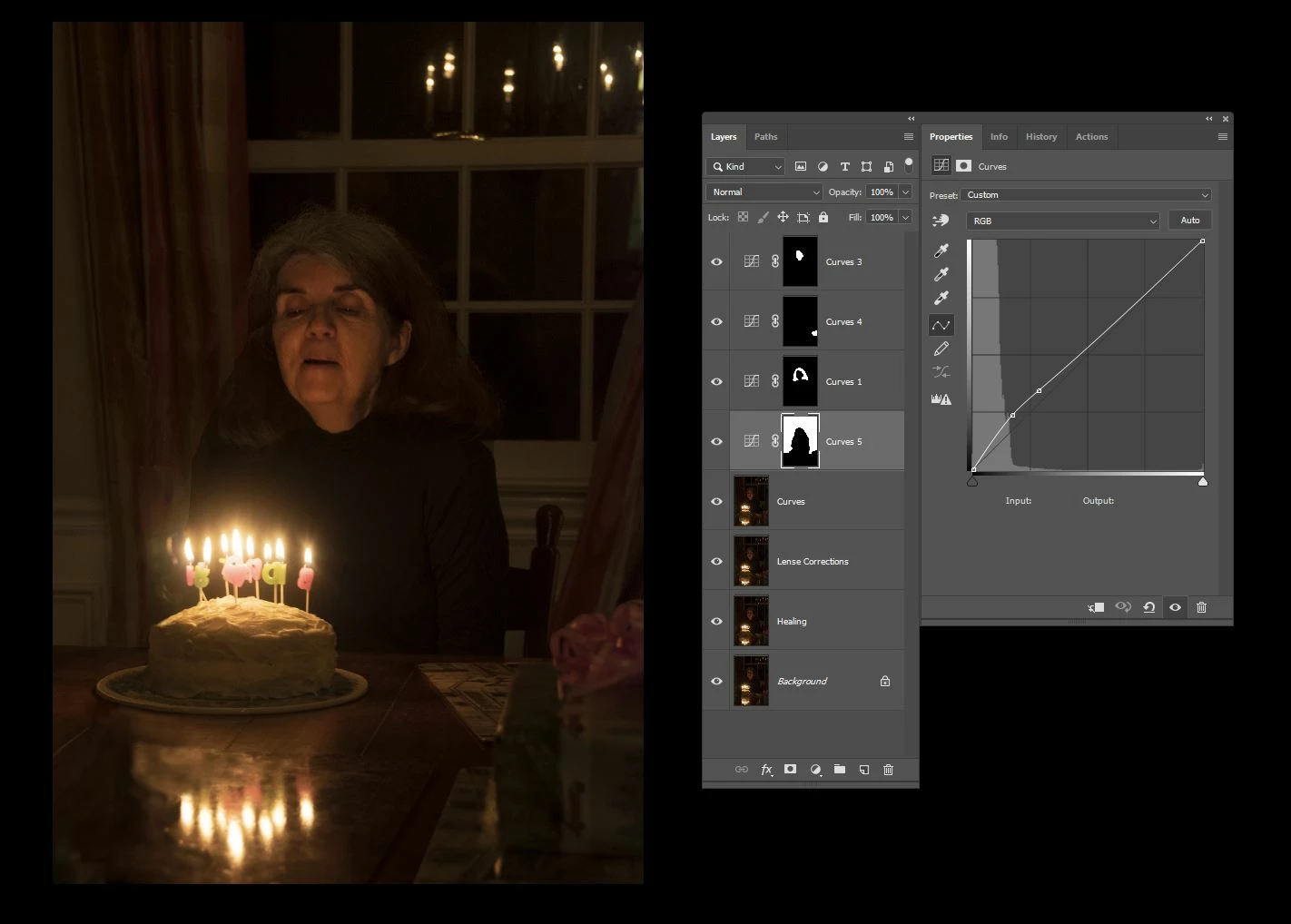Filter layers by shape layer icon
Viewport: 1291px width, 924px height.
point(866,166)
